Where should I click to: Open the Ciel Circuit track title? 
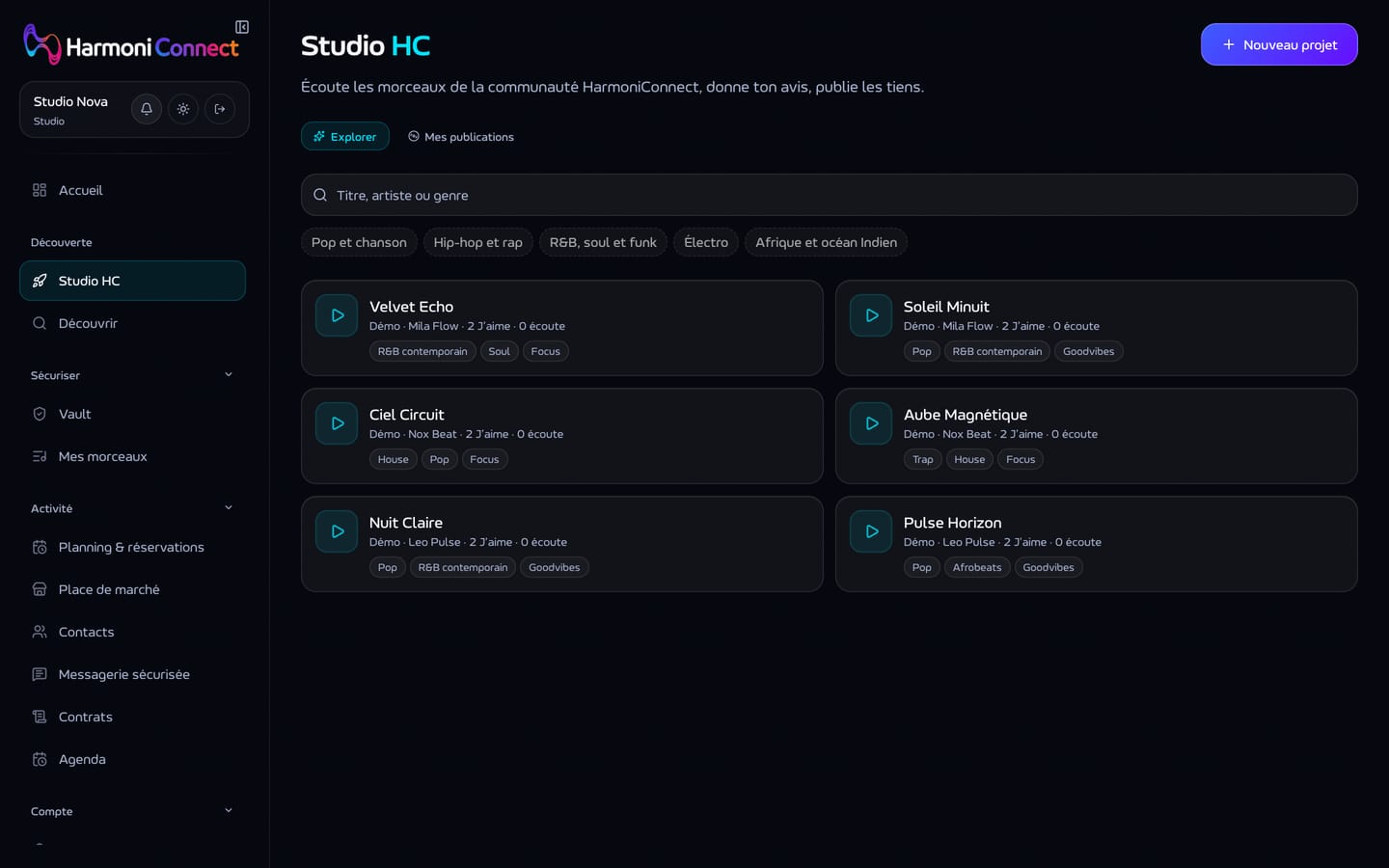click(x=407, y=415)
